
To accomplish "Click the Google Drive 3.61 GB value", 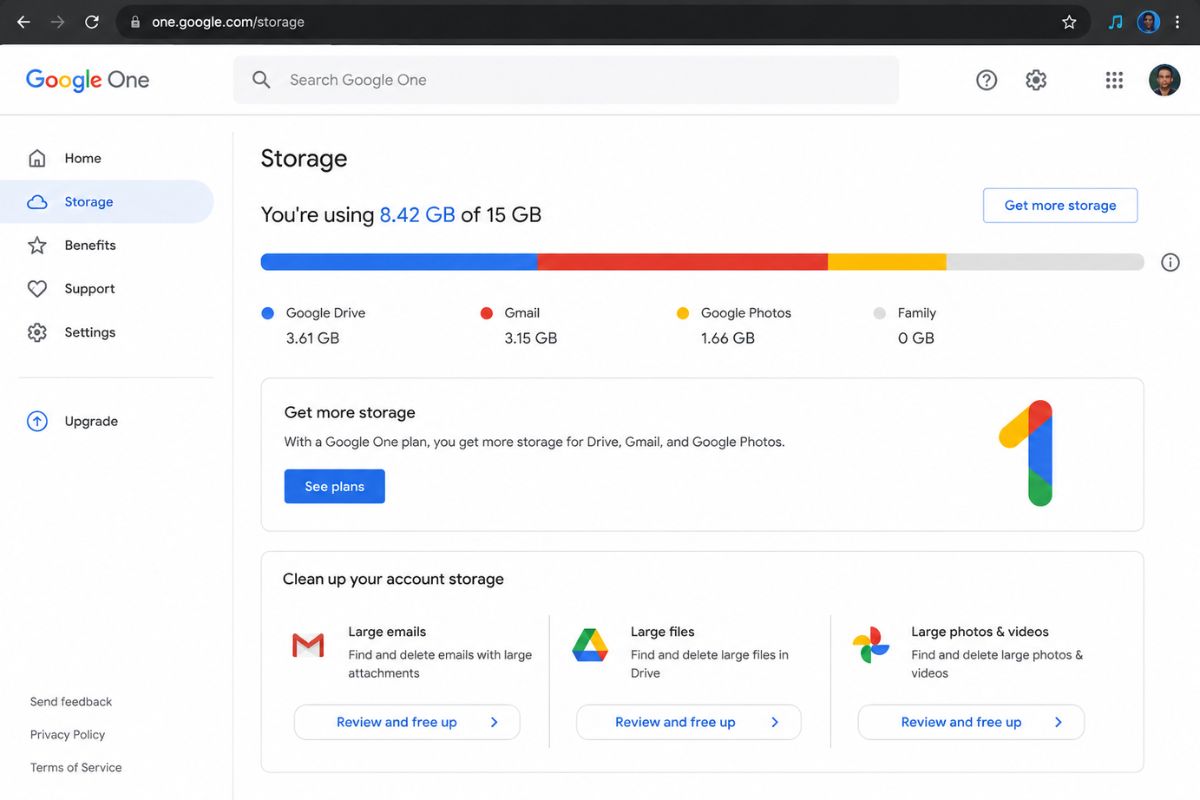I will [313, 338].
